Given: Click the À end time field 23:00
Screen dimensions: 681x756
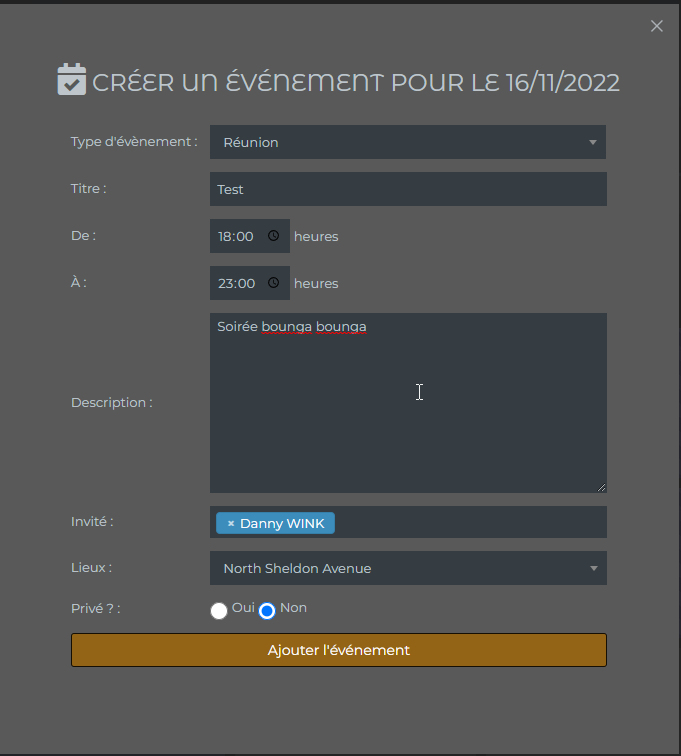Looking at the screenshot, I should pos(250,283).
